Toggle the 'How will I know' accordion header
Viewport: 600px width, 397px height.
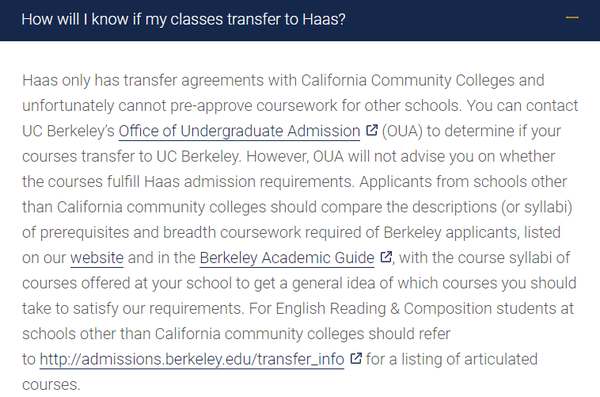[x=300, y=20]
